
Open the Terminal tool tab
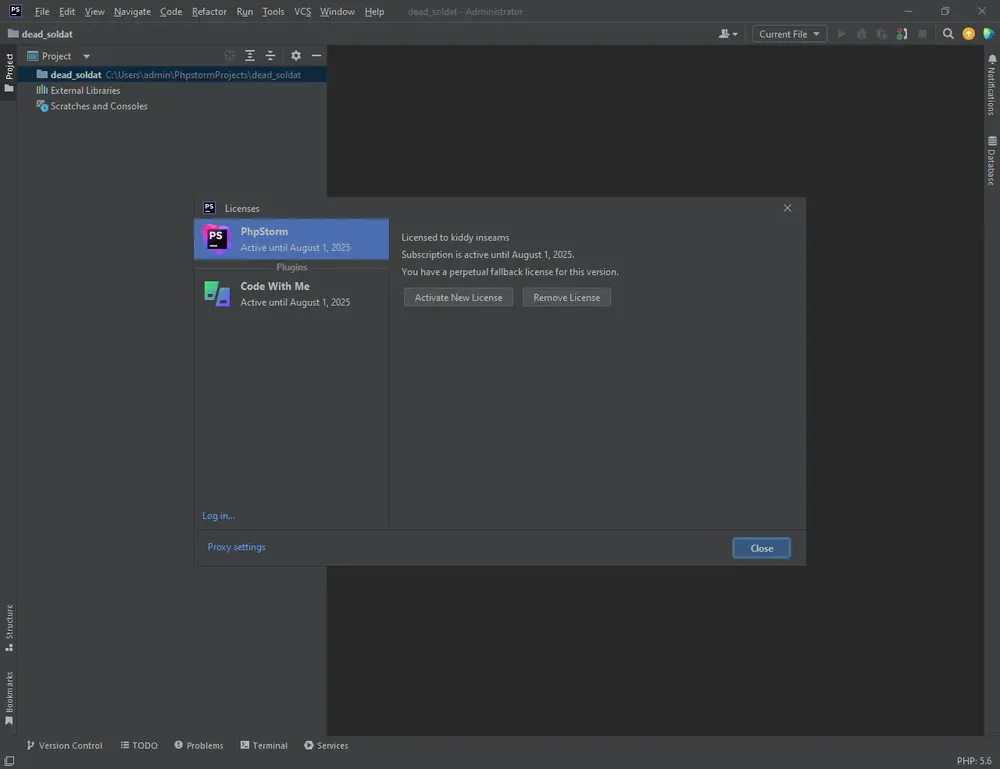(x=264, y=745)
